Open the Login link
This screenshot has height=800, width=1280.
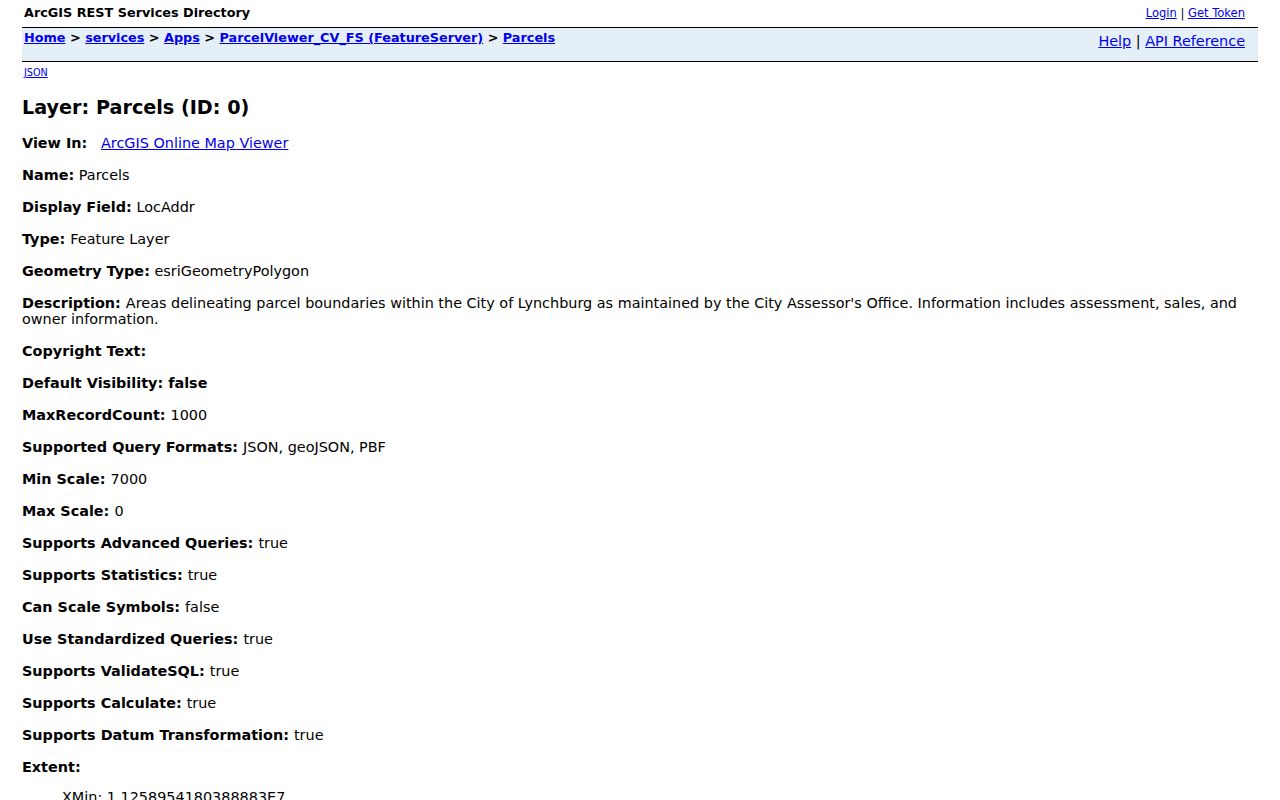pos(1160,13)
